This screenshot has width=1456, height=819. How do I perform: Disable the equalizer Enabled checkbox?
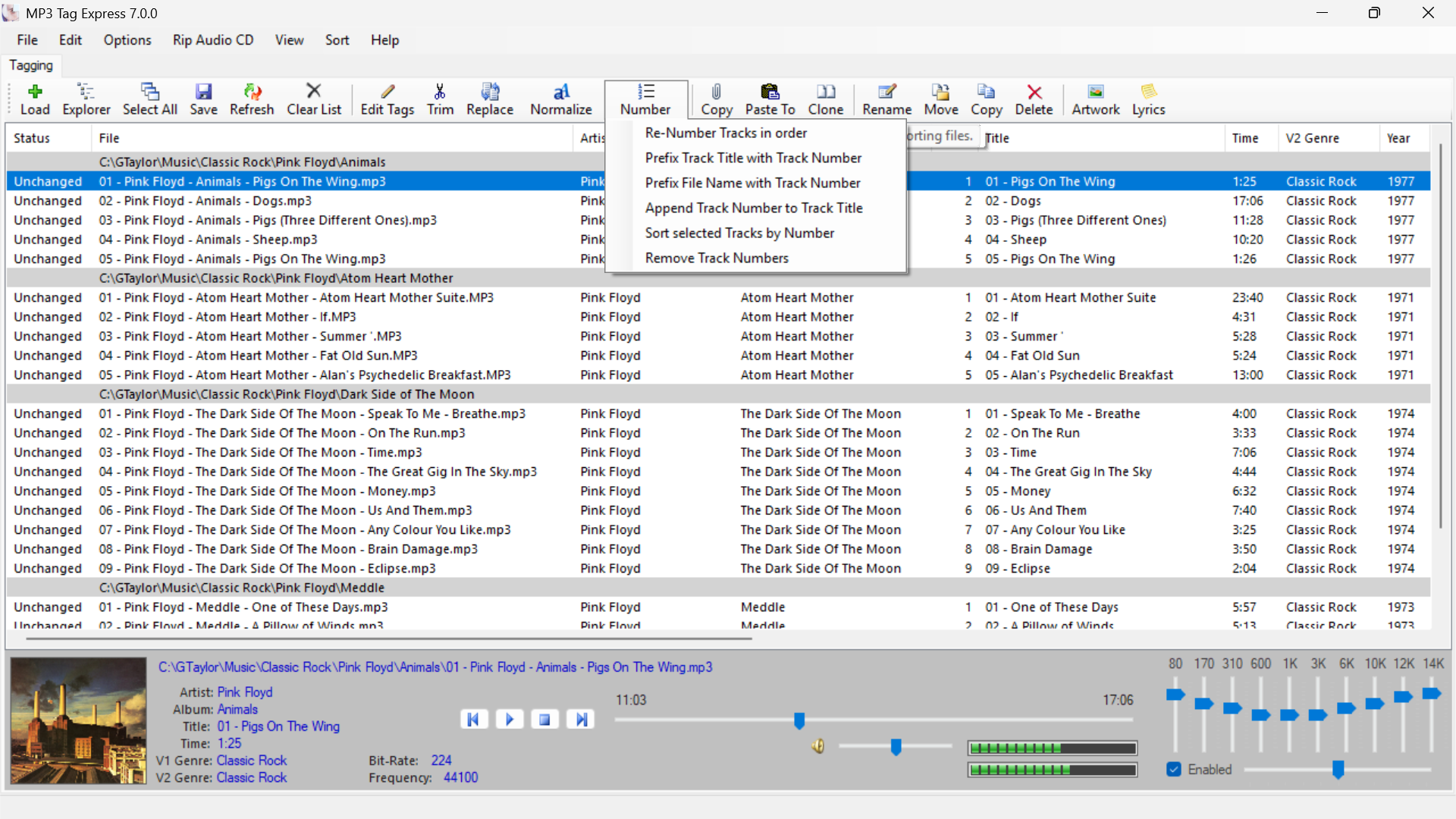coord(1174,770)
